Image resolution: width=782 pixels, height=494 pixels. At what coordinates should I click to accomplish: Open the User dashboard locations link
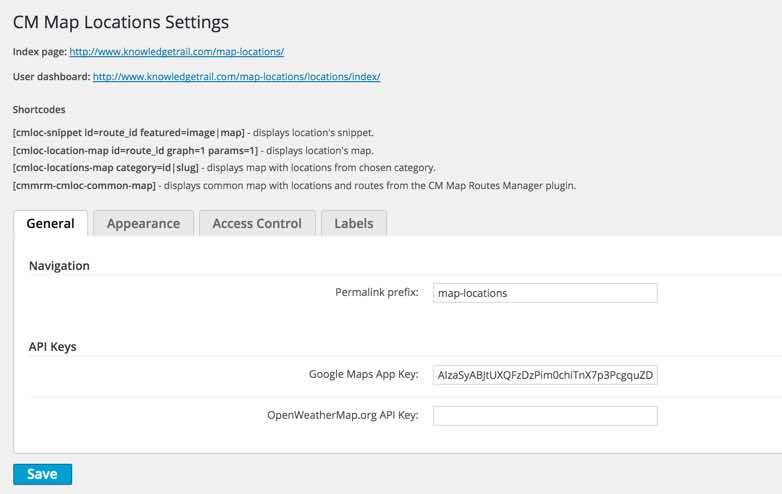click(x=236, y=76)
